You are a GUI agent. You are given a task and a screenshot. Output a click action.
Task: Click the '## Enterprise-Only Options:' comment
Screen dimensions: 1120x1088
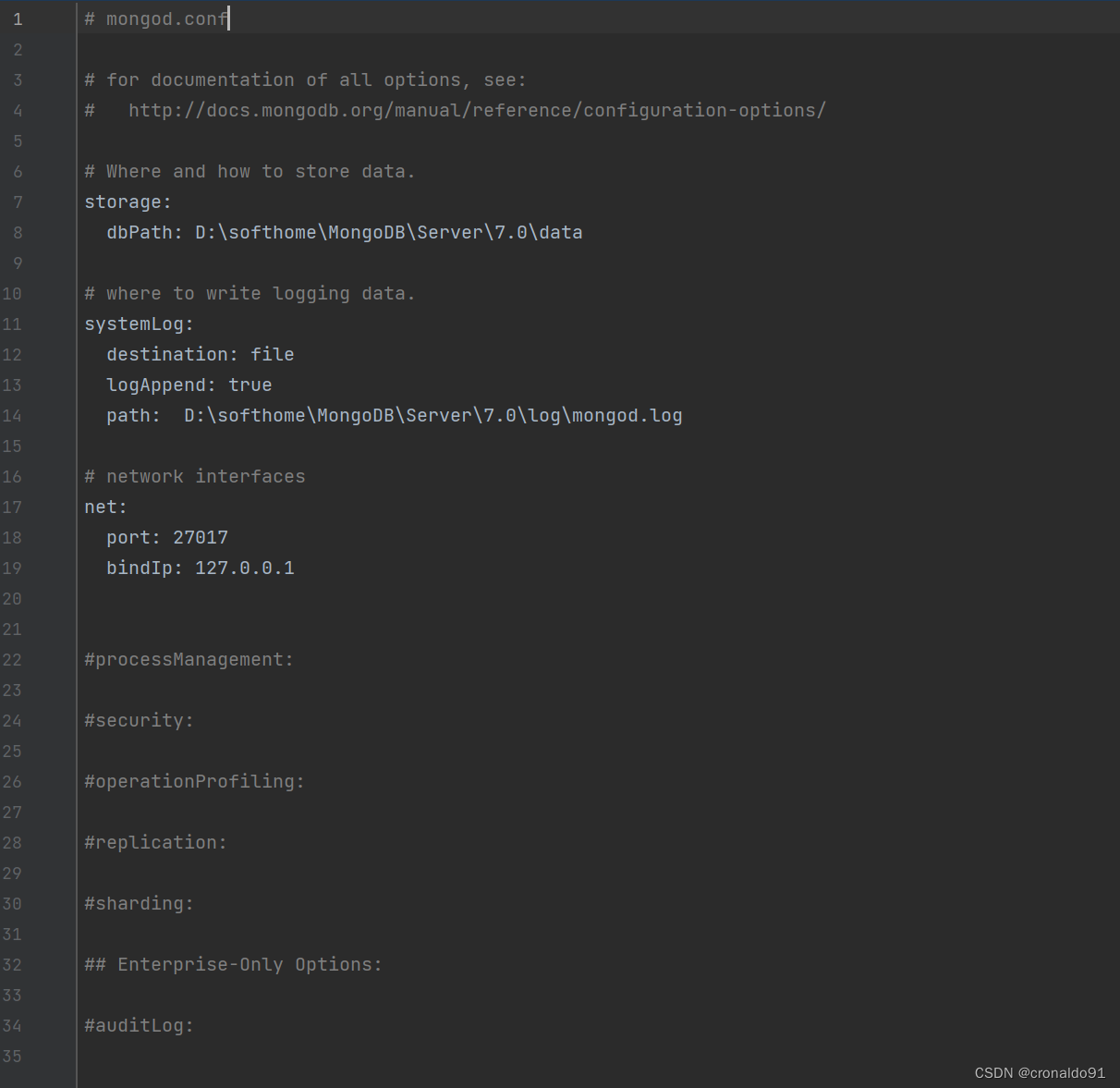(233, 965)
